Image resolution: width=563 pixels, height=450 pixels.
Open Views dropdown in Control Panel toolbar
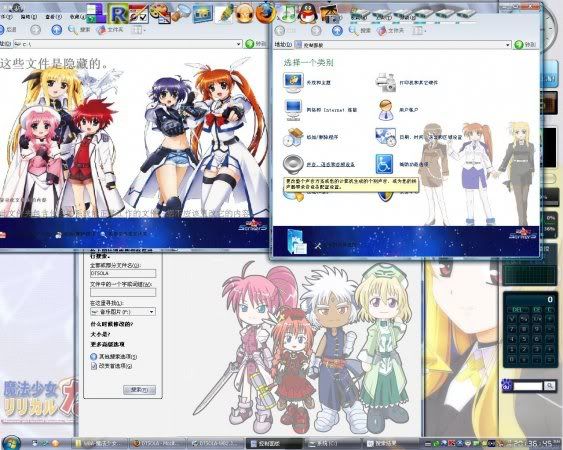[419, 31]
